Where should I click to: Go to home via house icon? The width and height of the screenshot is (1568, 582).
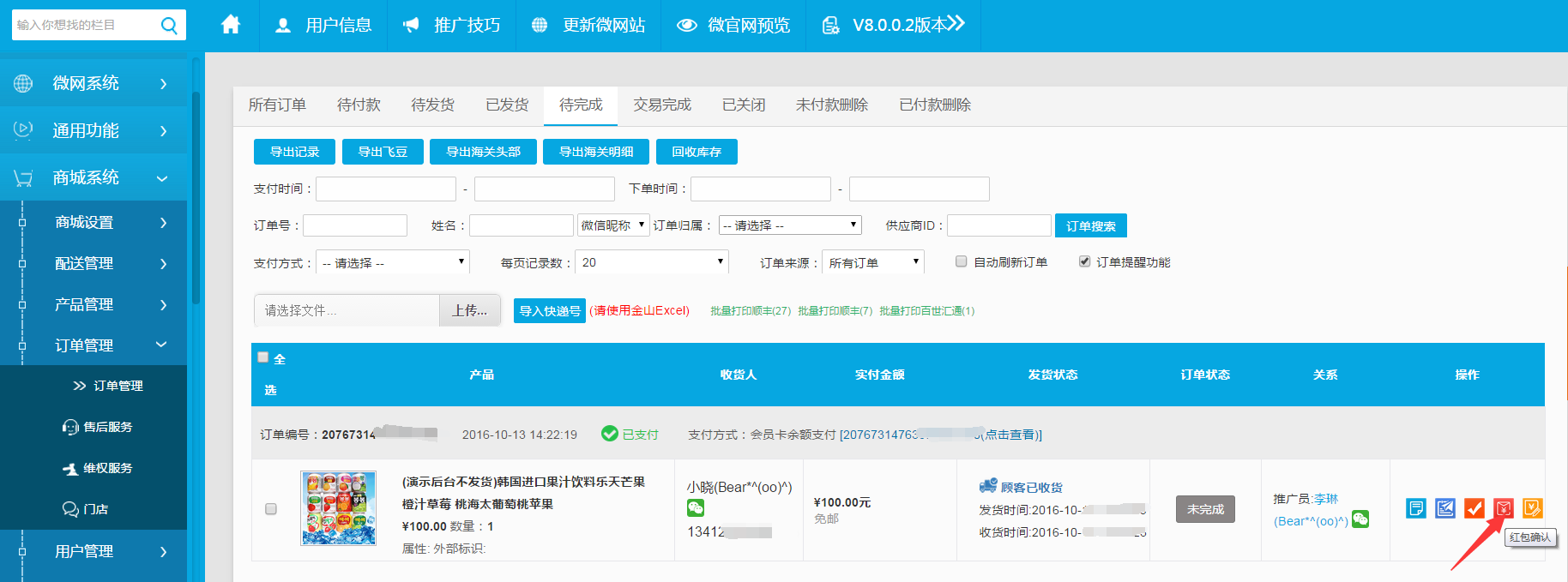coord(230,25)
